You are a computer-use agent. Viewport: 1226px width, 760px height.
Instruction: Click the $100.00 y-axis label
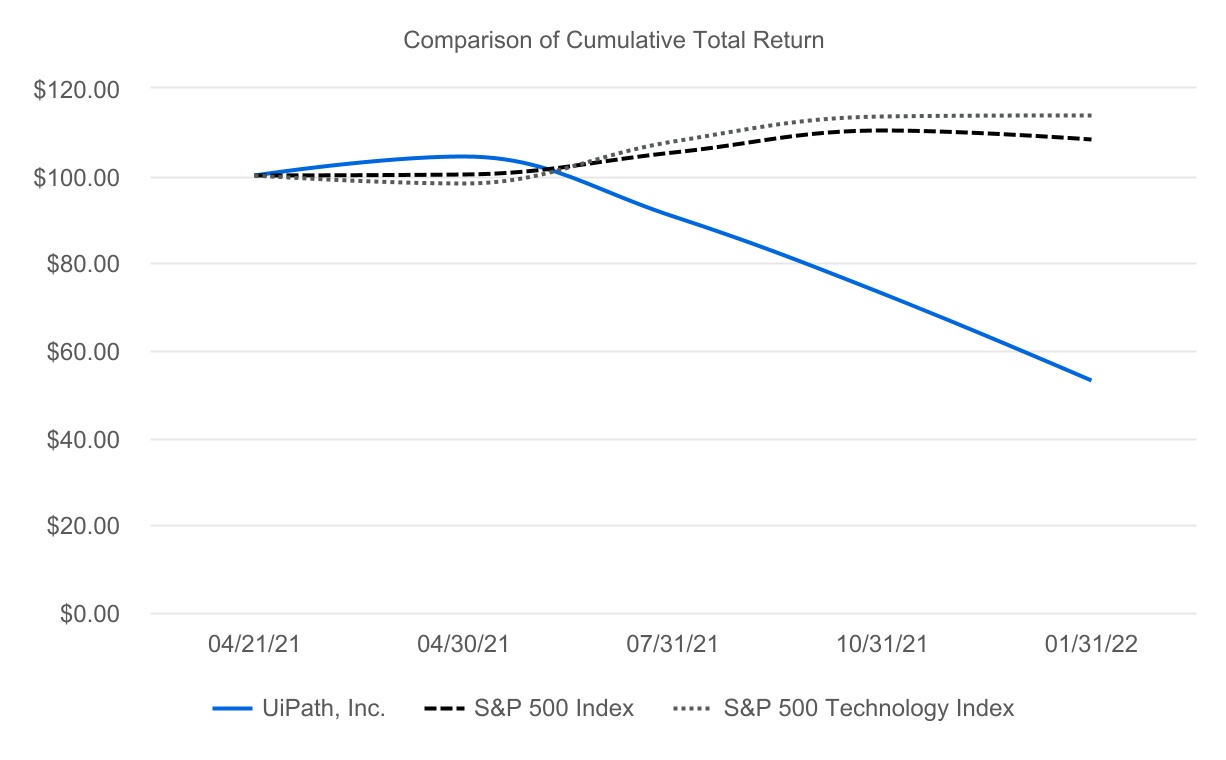point(76,177)
